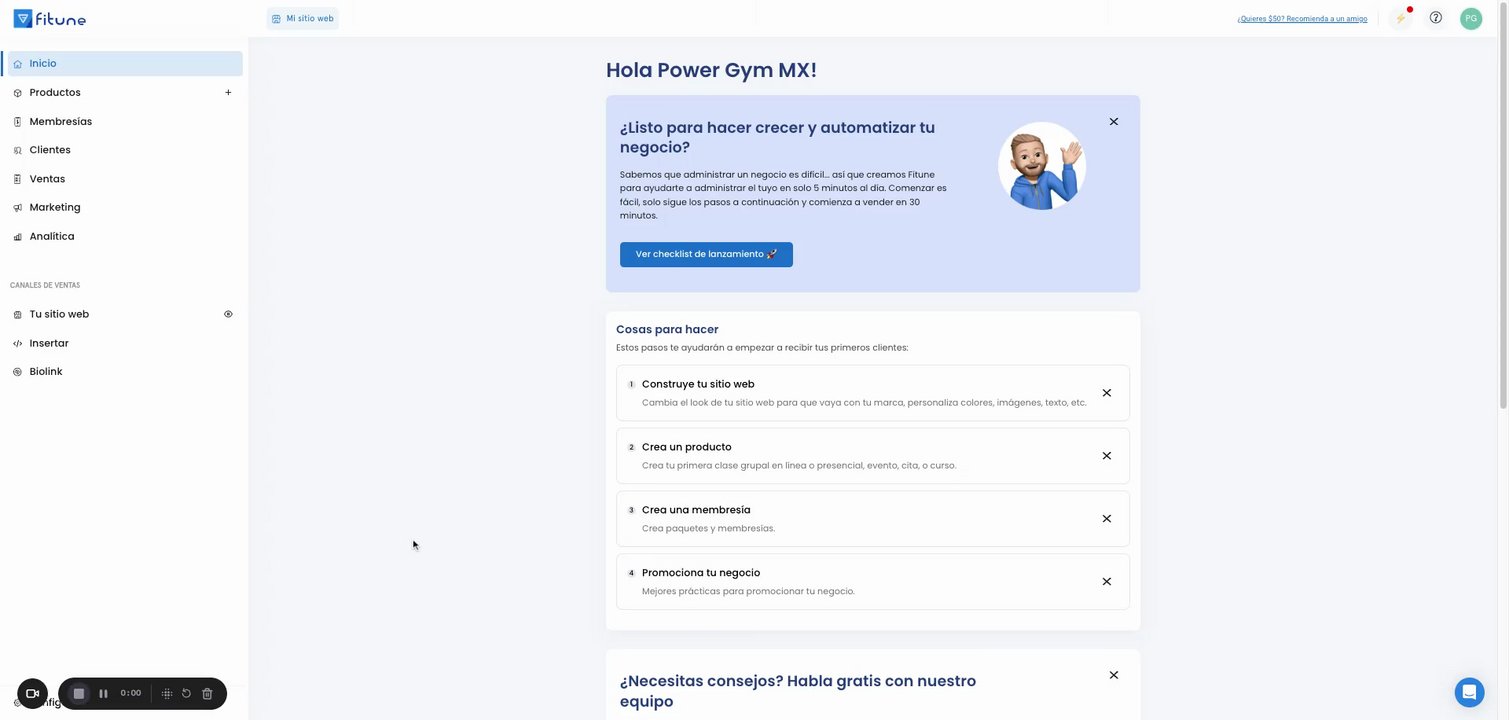Pause the screen recording
Screen dimensions: 1509x720
pyautogui.click(x=103, y=694)
